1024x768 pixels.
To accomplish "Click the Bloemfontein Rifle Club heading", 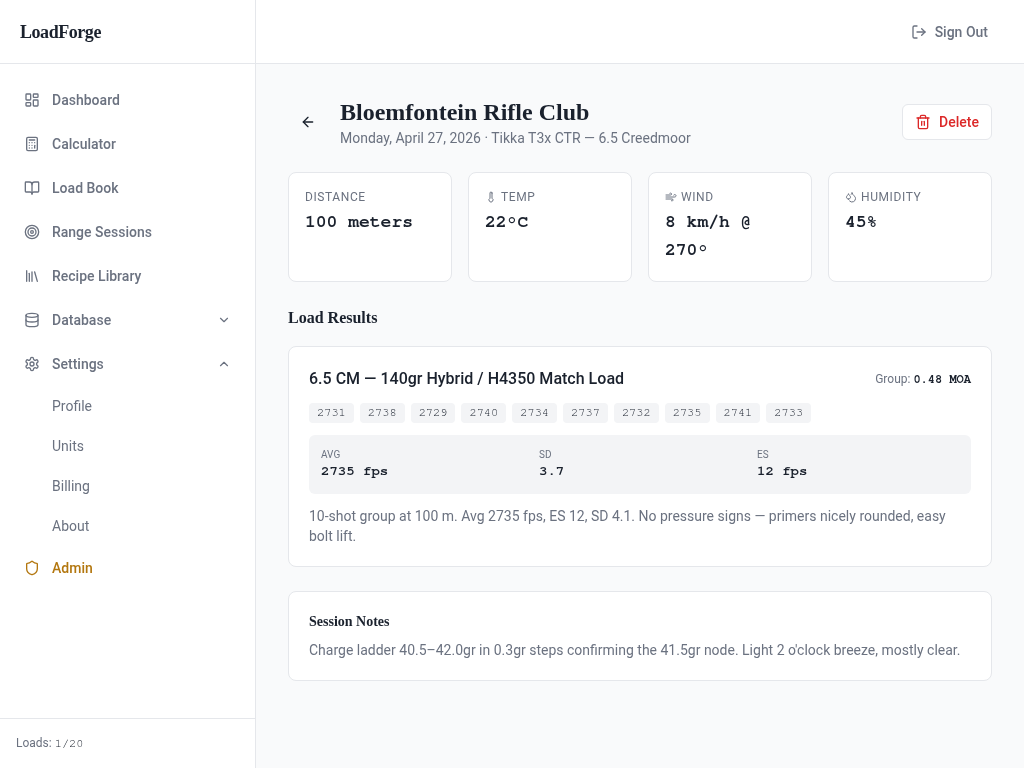I will 464,112.
